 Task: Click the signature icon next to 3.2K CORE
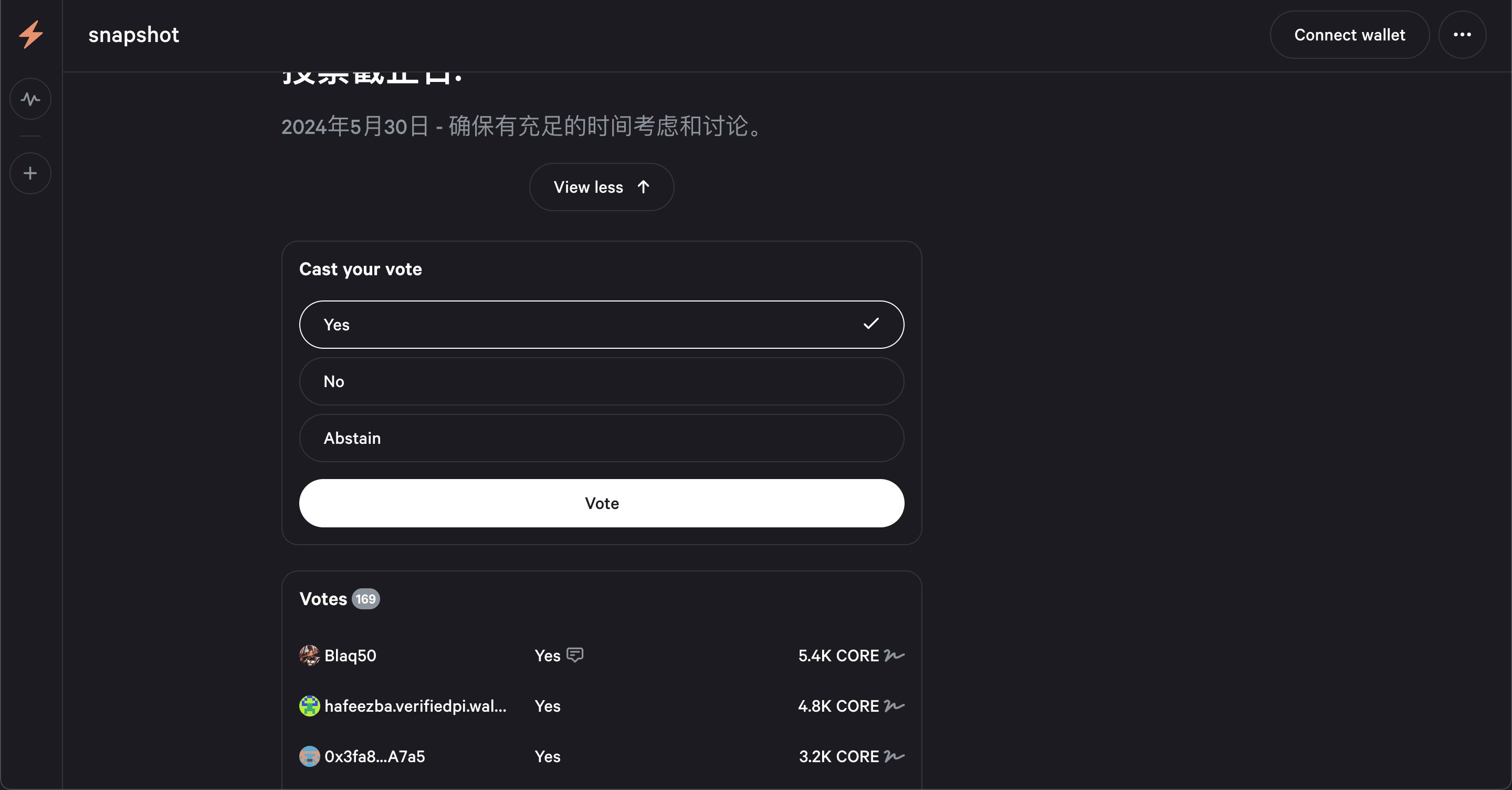892,757
